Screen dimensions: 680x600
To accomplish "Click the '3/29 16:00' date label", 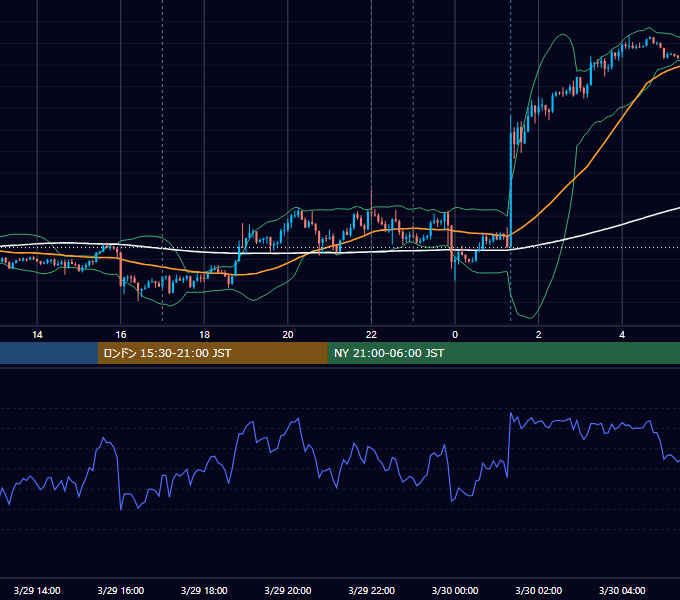I will [x=121, y=590].
